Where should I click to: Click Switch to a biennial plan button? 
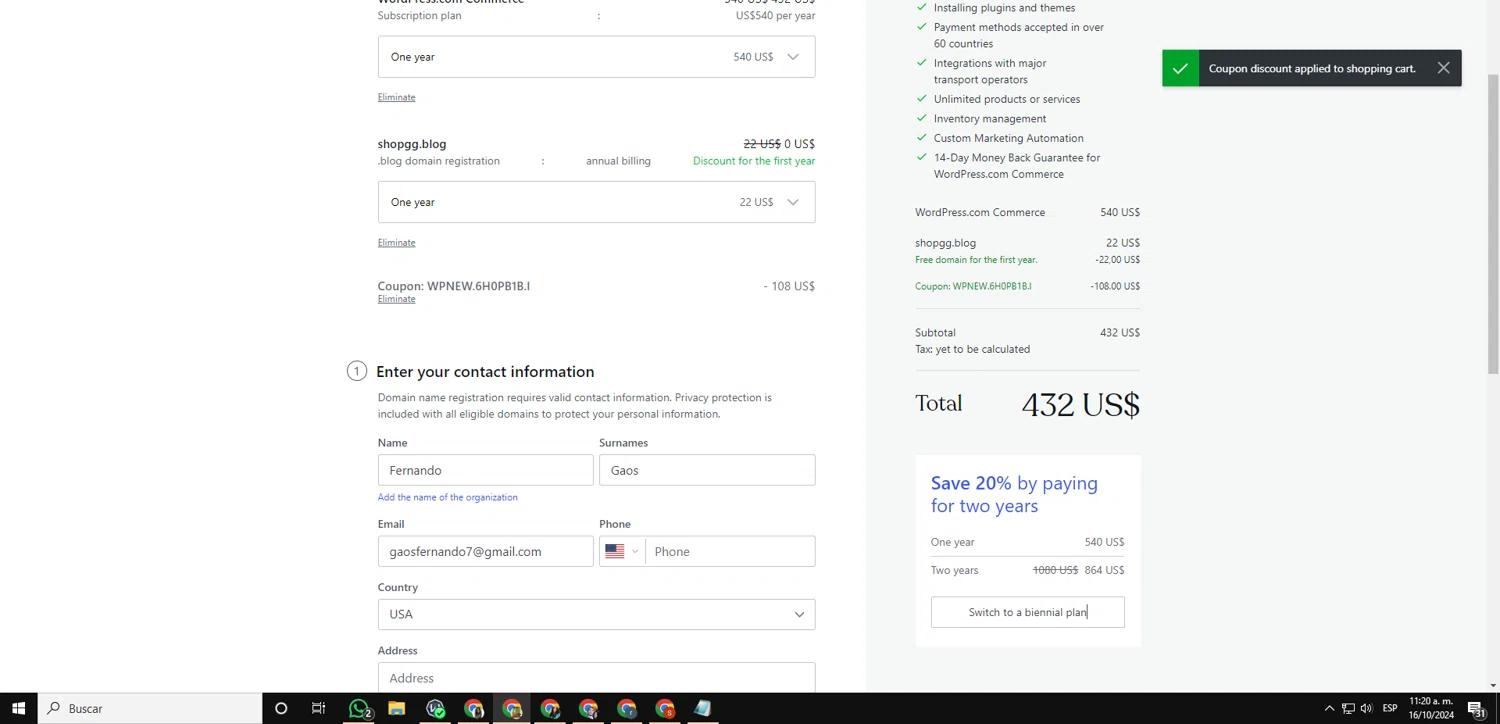pos(1027,612)
